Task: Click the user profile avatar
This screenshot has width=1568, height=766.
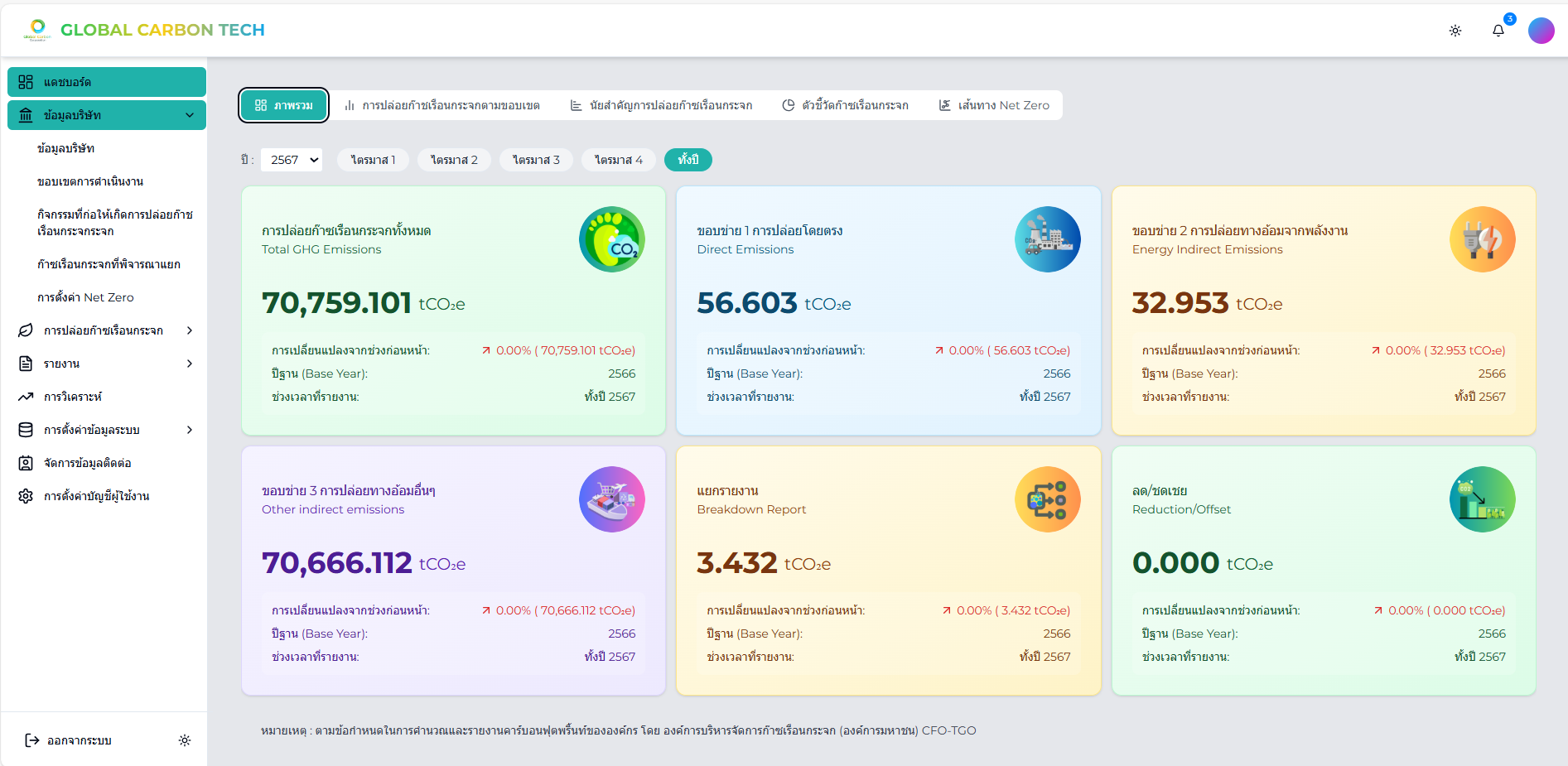Action: (x=1541, y=31)
